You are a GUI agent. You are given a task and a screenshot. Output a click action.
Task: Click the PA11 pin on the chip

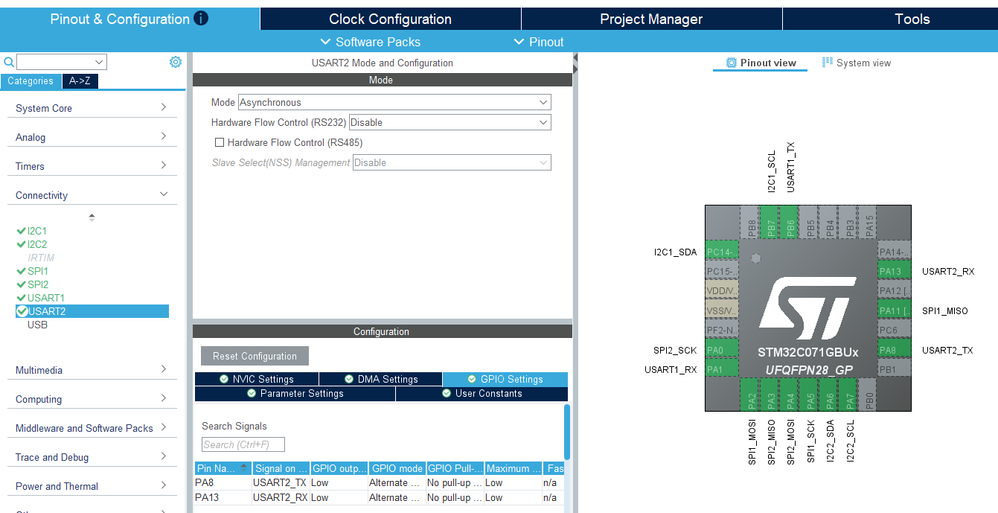[x=894, y=311]
